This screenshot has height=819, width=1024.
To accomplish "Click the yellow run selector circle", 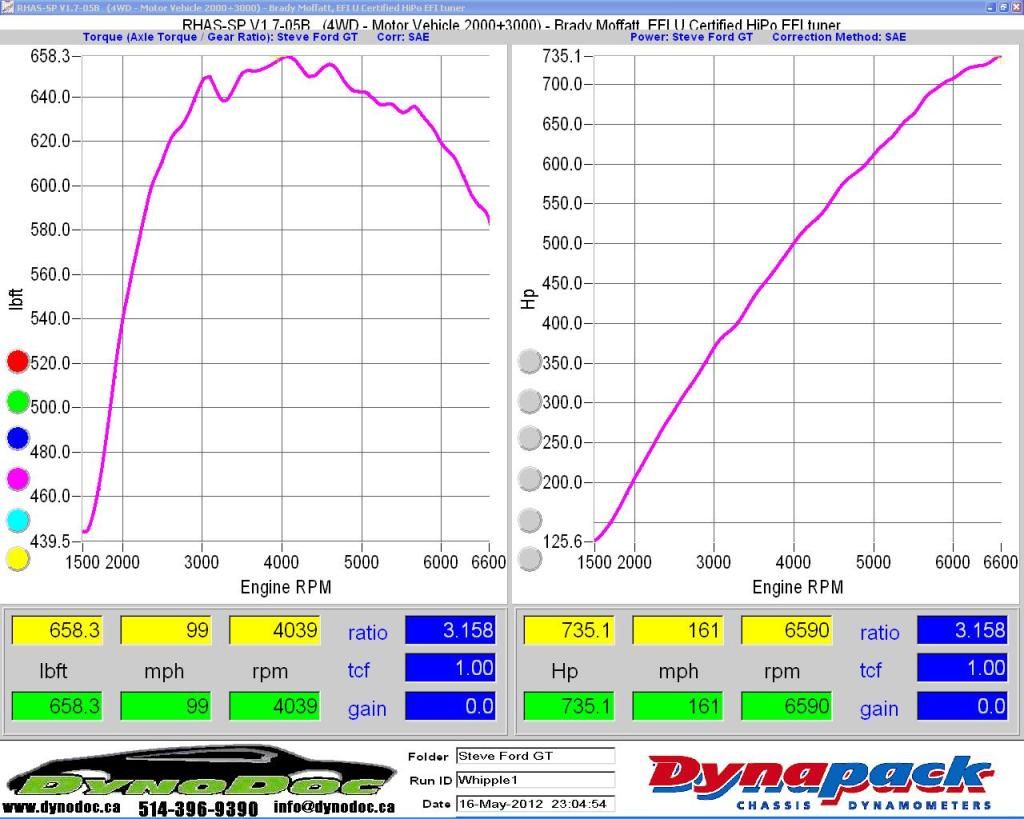I will [18, 558].
